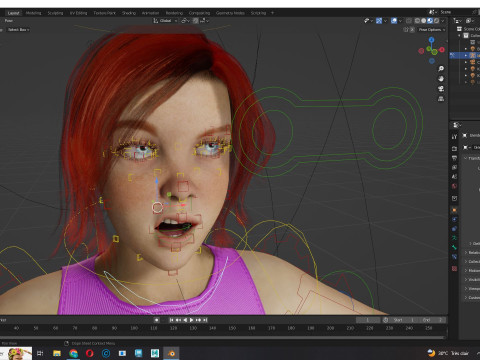Switch to the Shading workspace
The width and height of the screenshot is (480, 360).
[129, 13]
